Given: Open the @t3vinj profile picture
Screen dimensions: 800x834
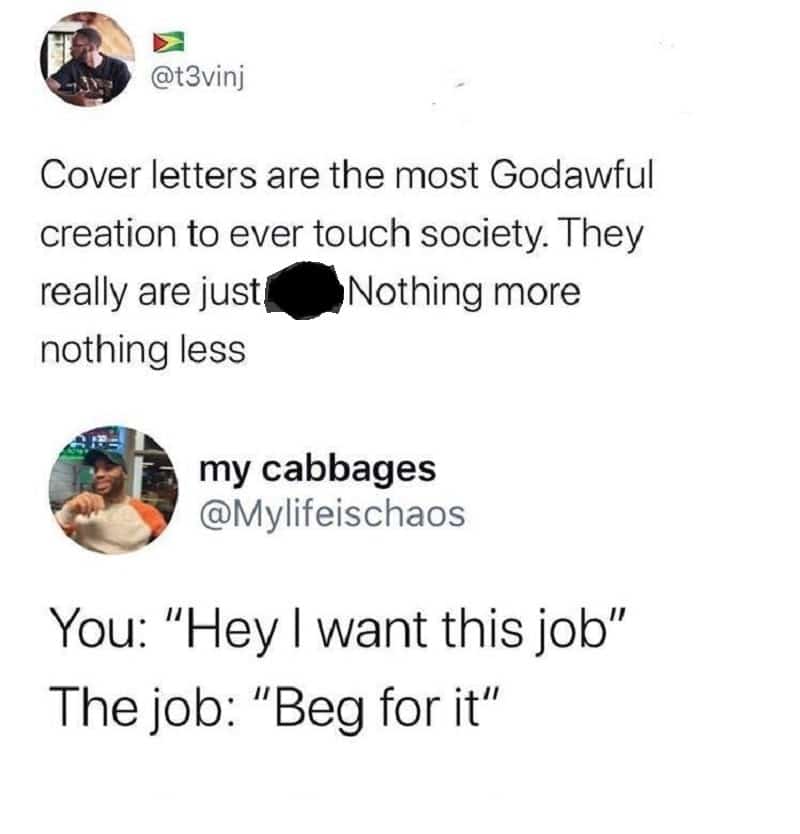Looking at the screenshot, I should (87, 60).
